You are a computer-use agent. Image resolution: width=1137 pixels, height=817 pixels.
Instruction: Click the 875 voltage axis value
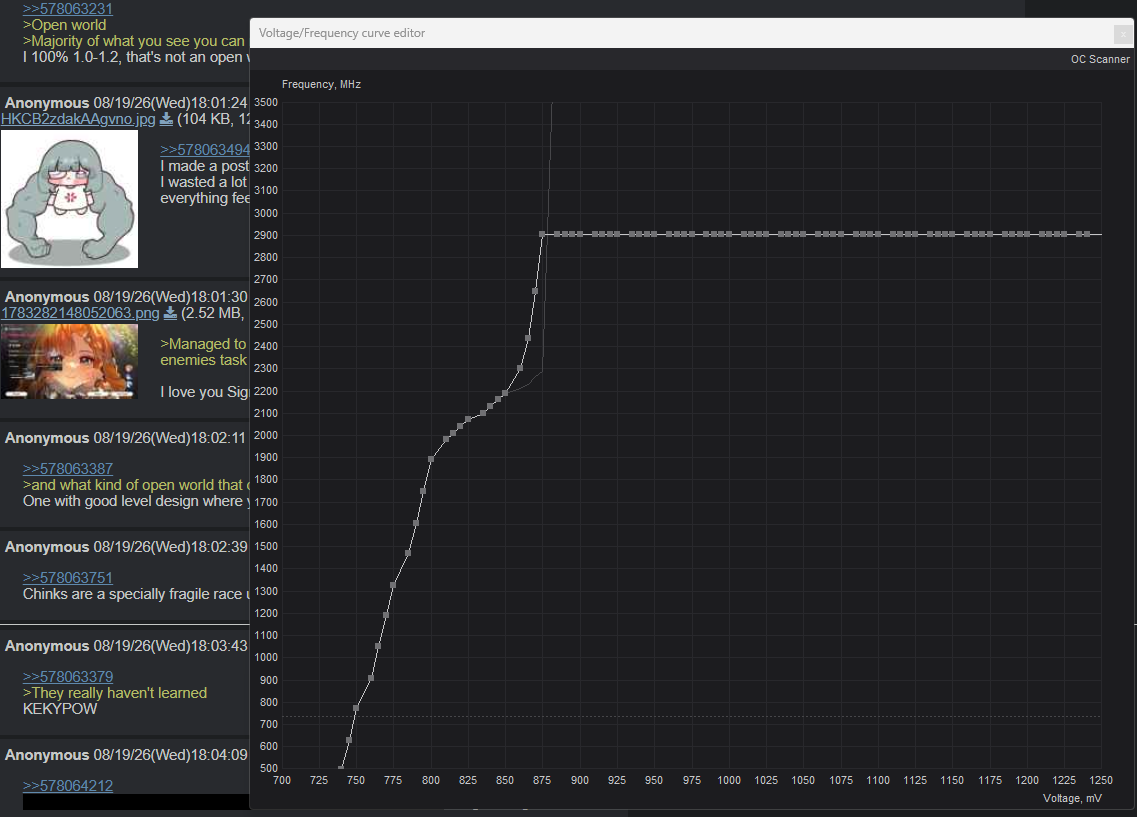pyautogui.click(x=542, y=780)
